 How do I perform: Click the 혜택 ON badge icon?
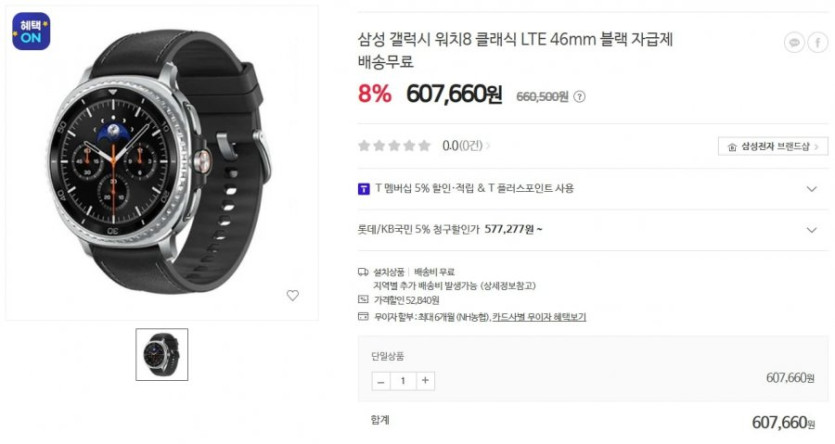(31, 31)
